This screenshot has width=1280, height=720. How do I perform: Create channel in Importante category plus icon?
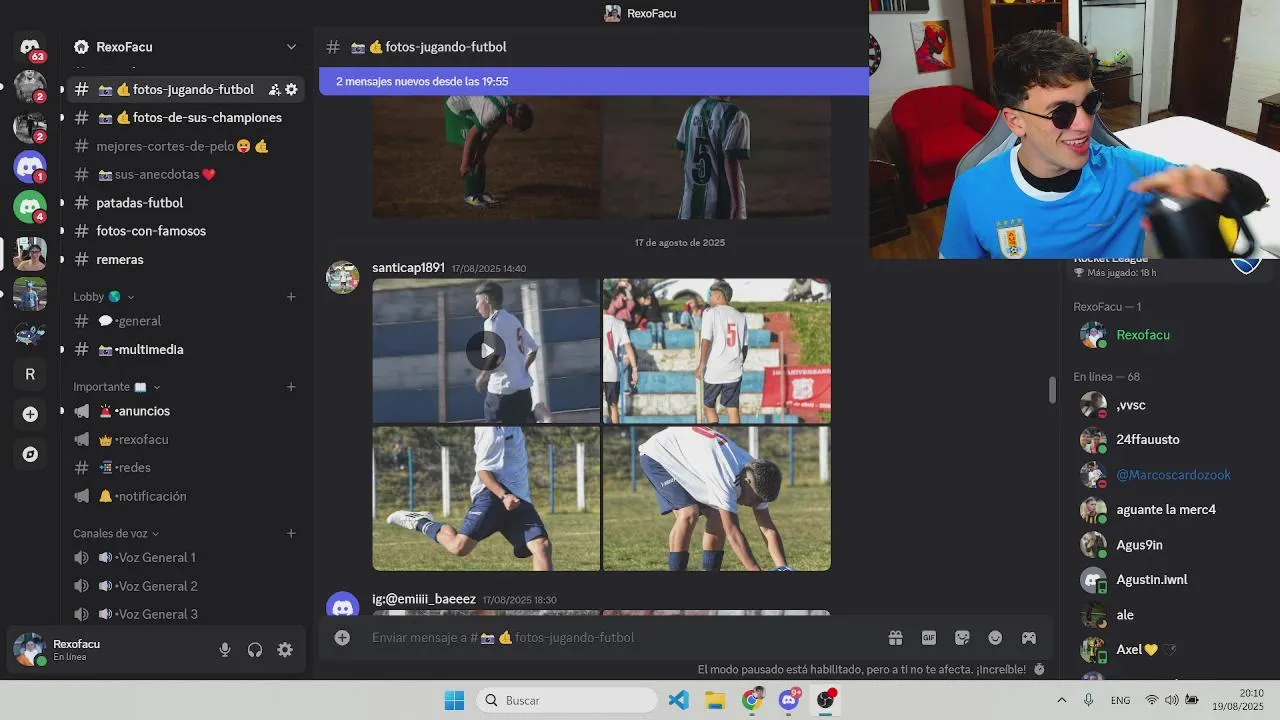click(291, 386)
